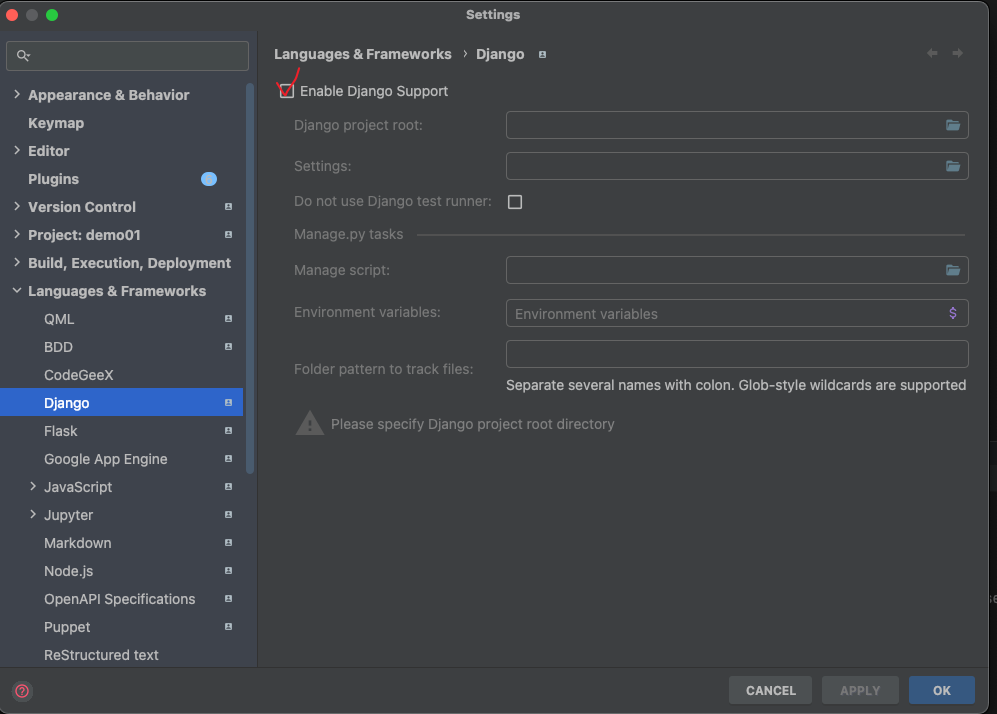Select Puppet settings entry
Viewport: 997px width, 714px height.
point(67,627)
